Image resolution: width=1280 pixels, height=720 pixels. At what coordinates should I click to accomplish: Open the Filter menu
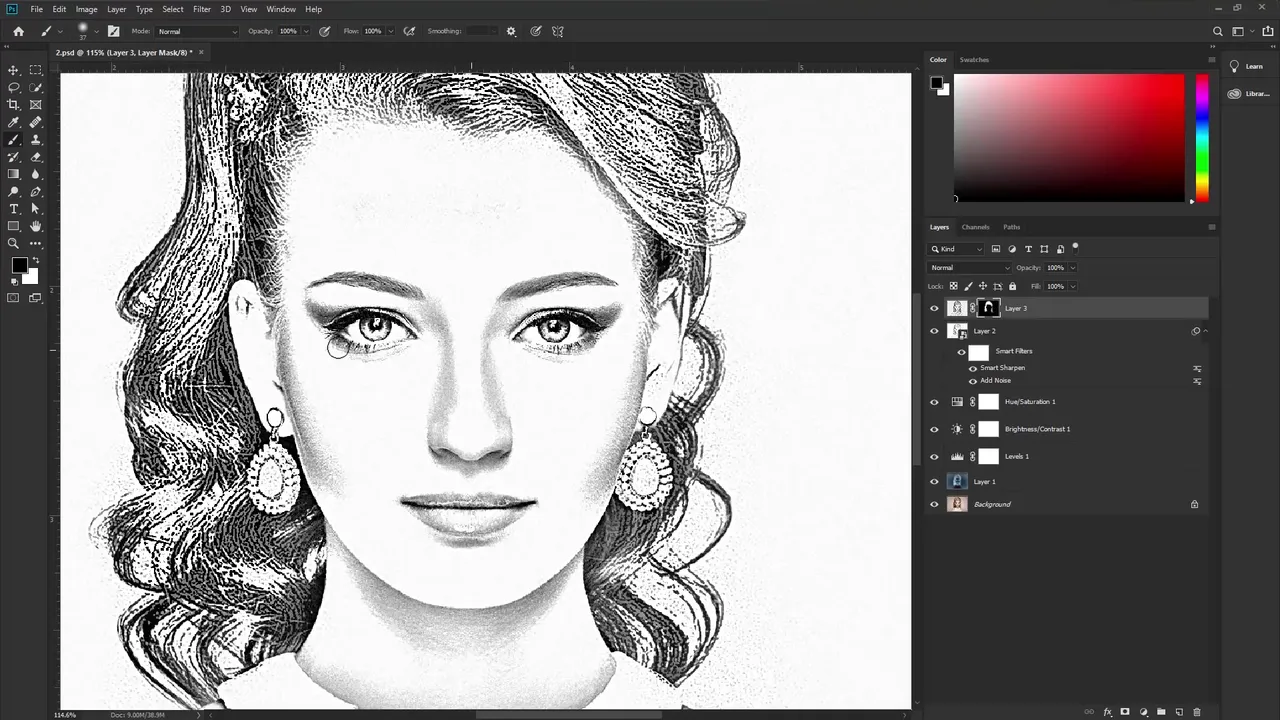[202, 9]
